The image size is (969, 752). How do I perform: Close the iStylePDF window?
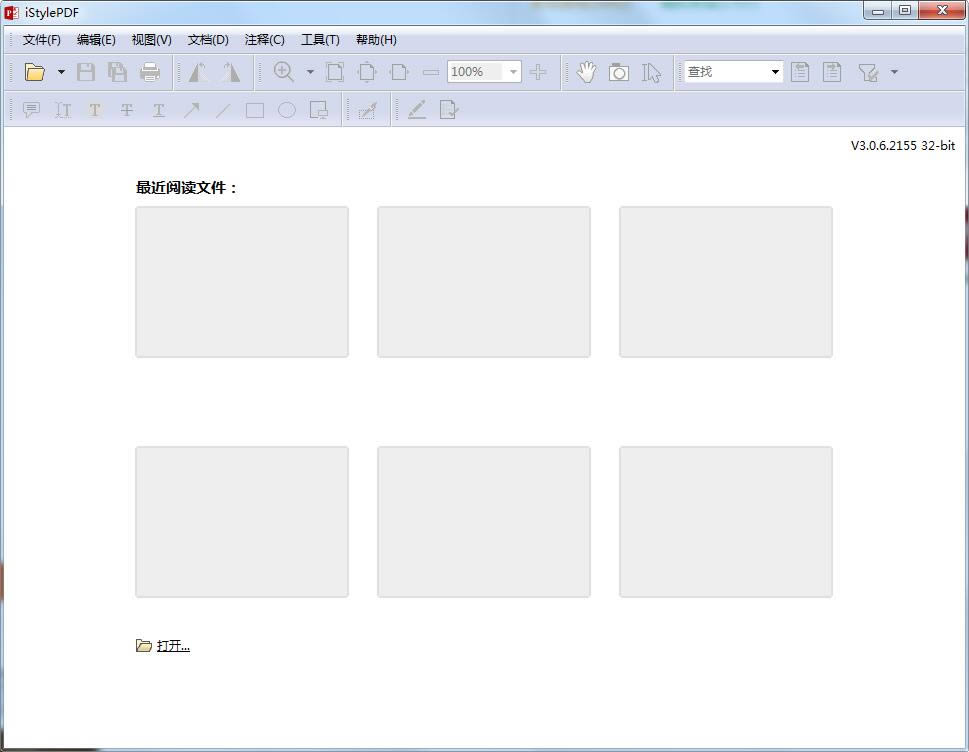point(942,11)
